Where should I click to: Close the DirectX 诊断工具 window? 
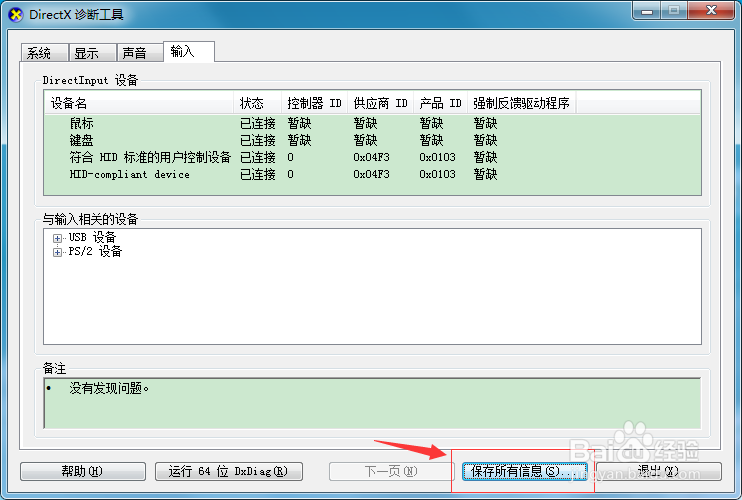[x=711, y=10]
